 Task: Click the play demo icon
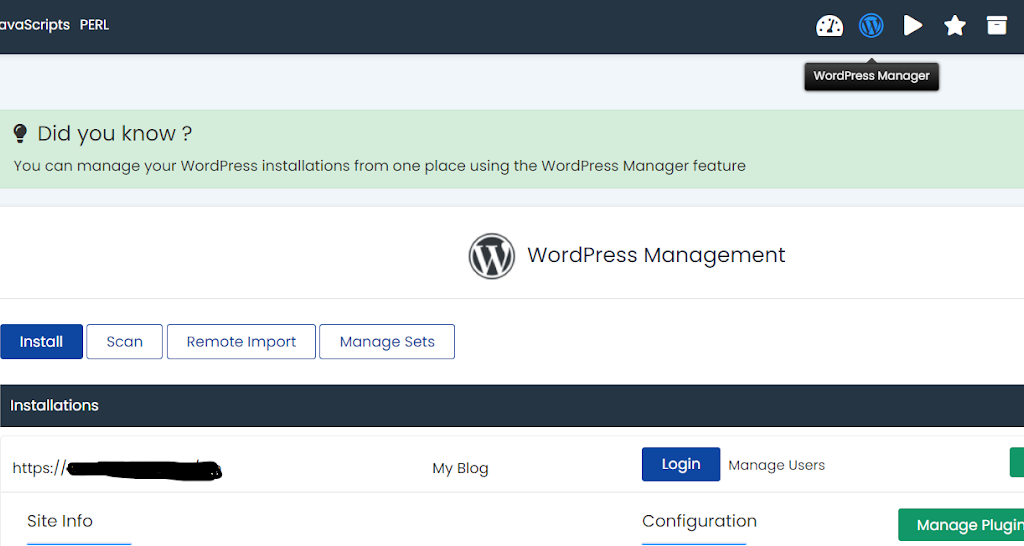[x=912, y=26]
